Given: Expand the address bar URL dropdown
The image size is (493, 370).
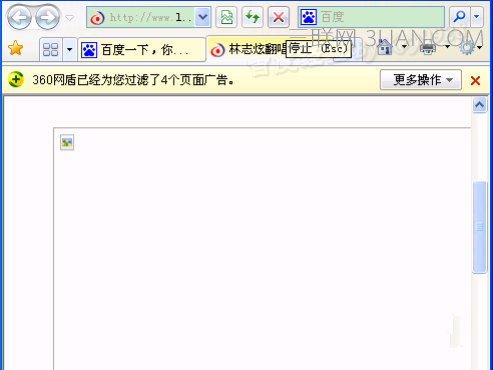Looking at the screenshot, I should (203, 17).
